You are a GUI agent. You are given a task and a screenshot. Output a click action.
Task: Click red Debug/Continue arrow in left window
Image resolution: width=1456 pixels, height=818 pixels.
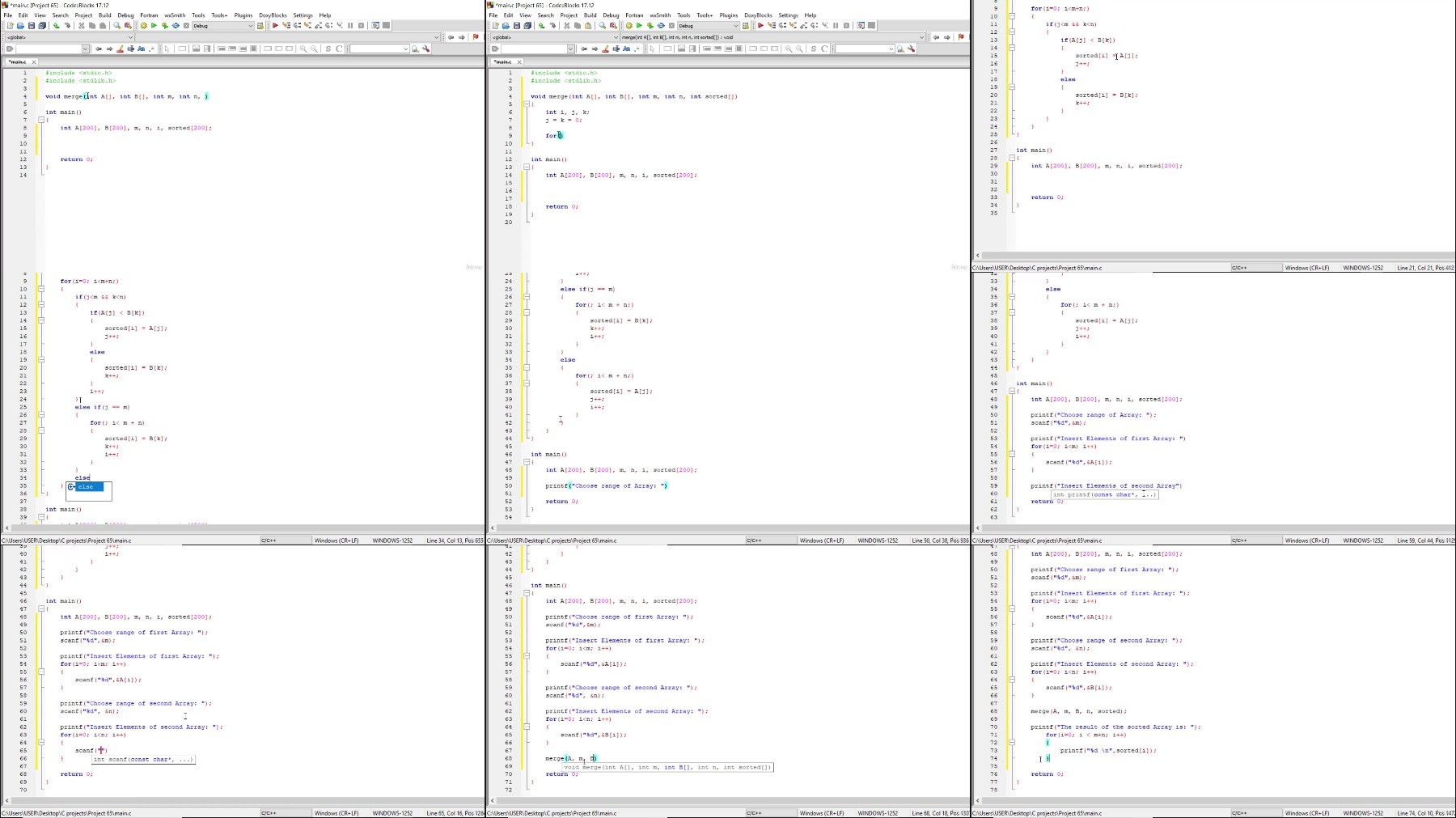(x=275, y=25)
